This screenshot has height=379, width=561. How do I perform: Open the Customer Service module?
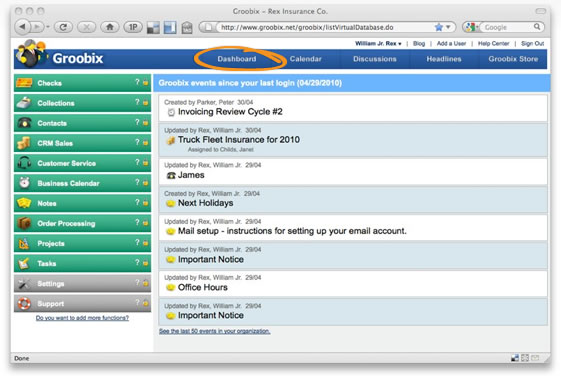point(82,163)
